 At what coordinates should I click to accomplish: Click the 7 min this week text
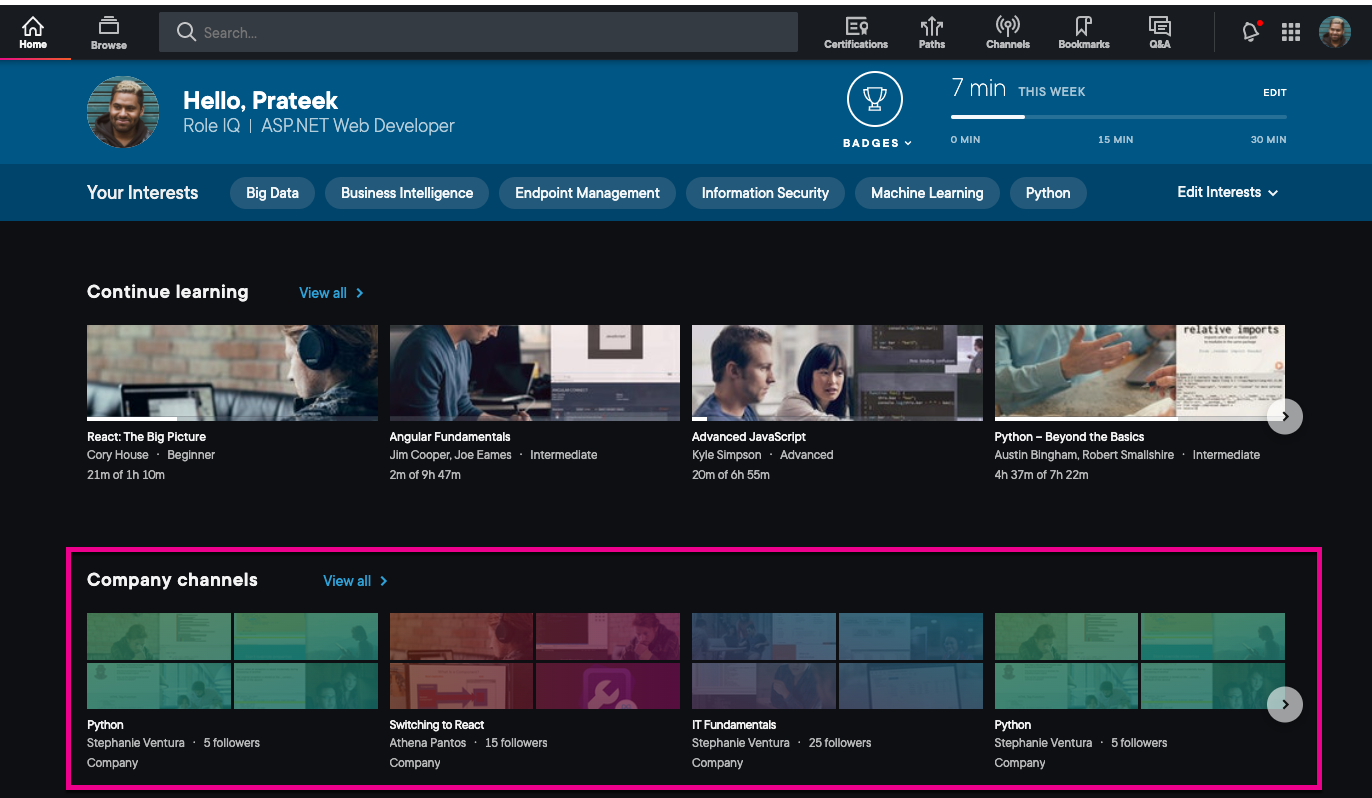point(1018,89)
